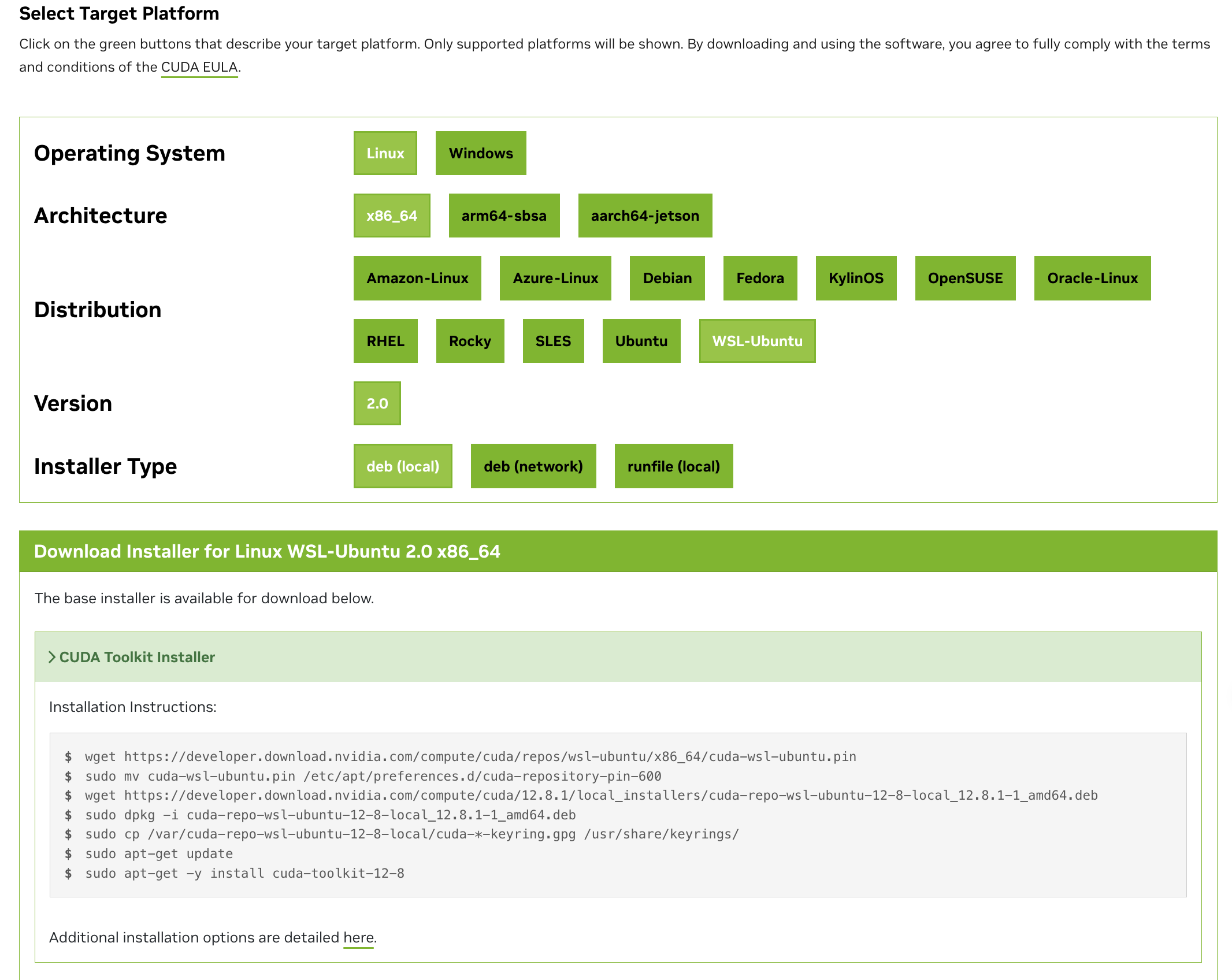Choose x86_64 architecture
The image size is (1232, 980).
392,216
